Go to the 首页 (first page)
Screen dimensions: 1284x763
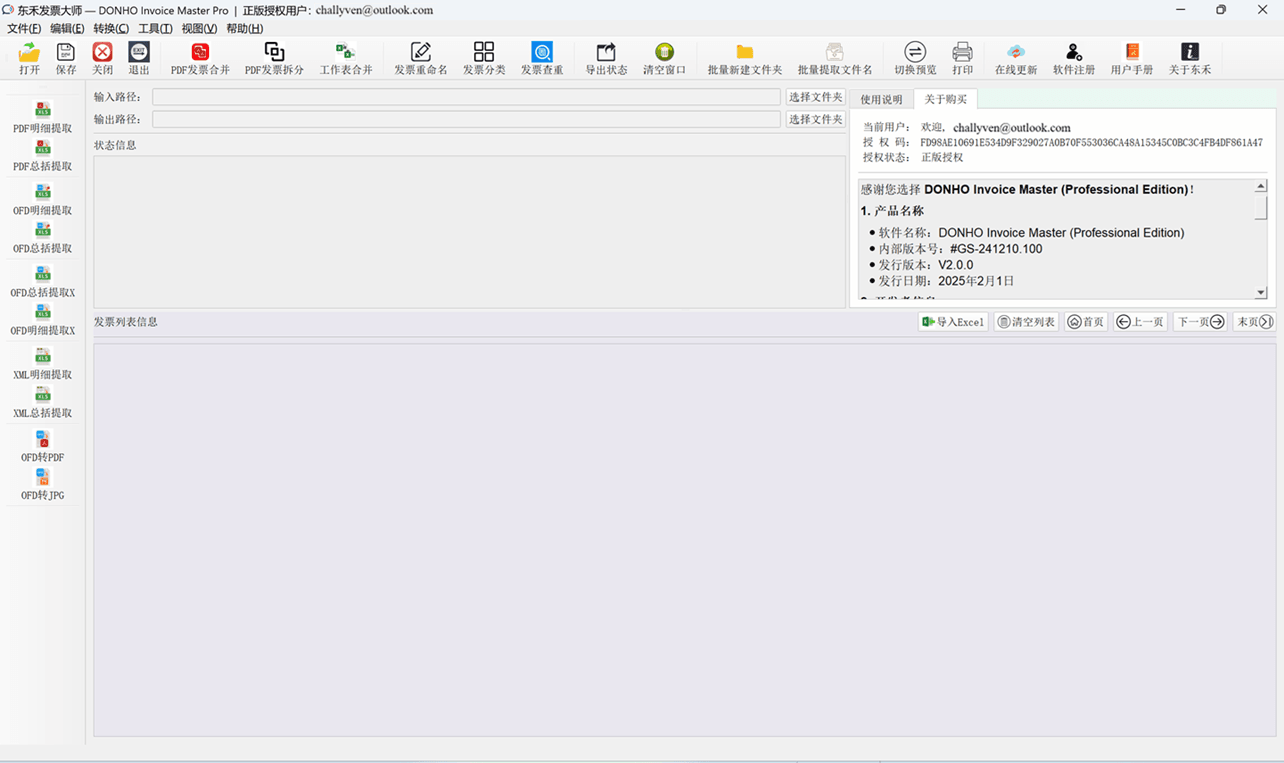(x=1086, y=322)
